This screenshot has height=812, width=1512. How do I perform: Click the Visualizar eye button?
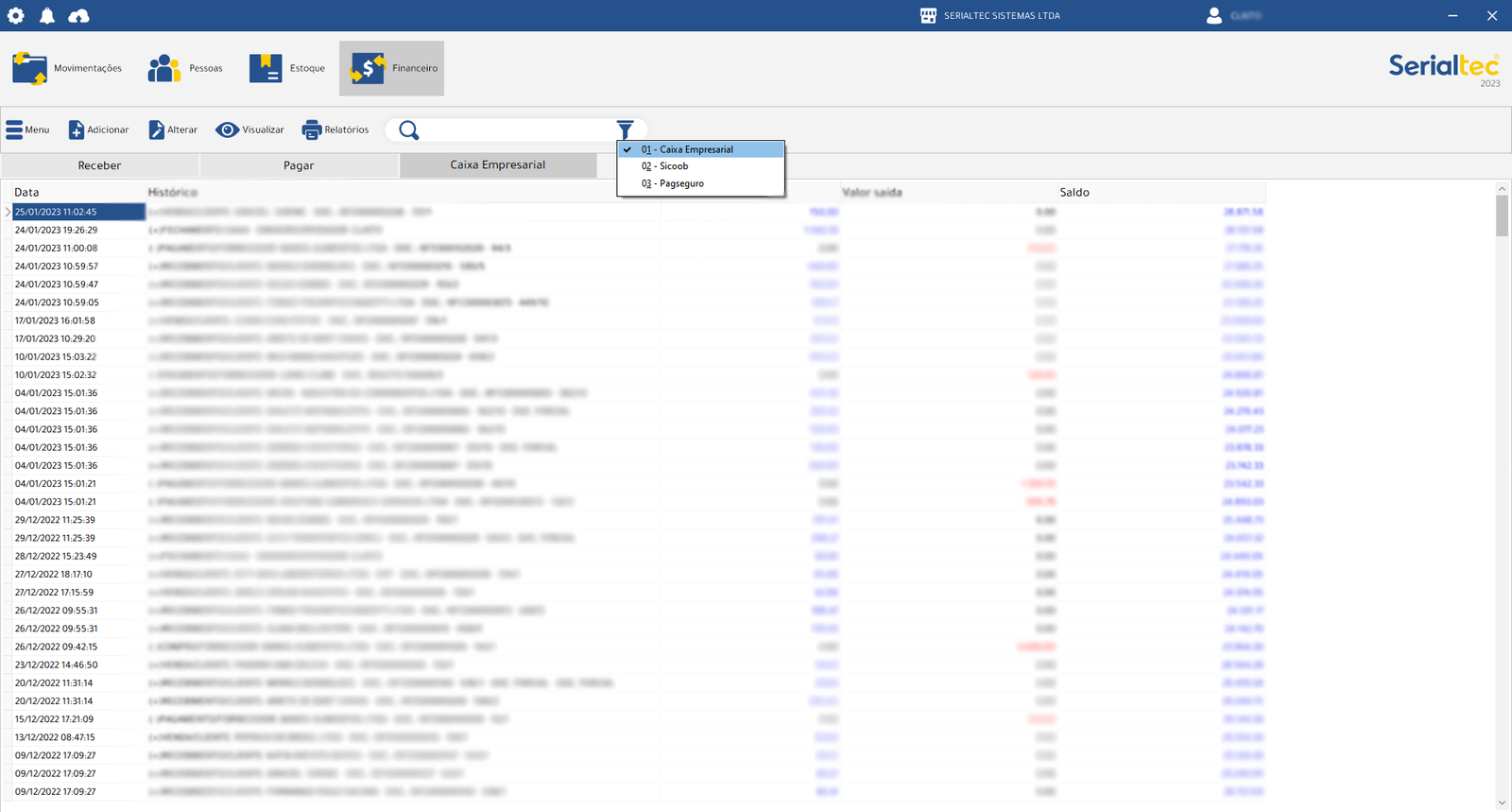249,130
